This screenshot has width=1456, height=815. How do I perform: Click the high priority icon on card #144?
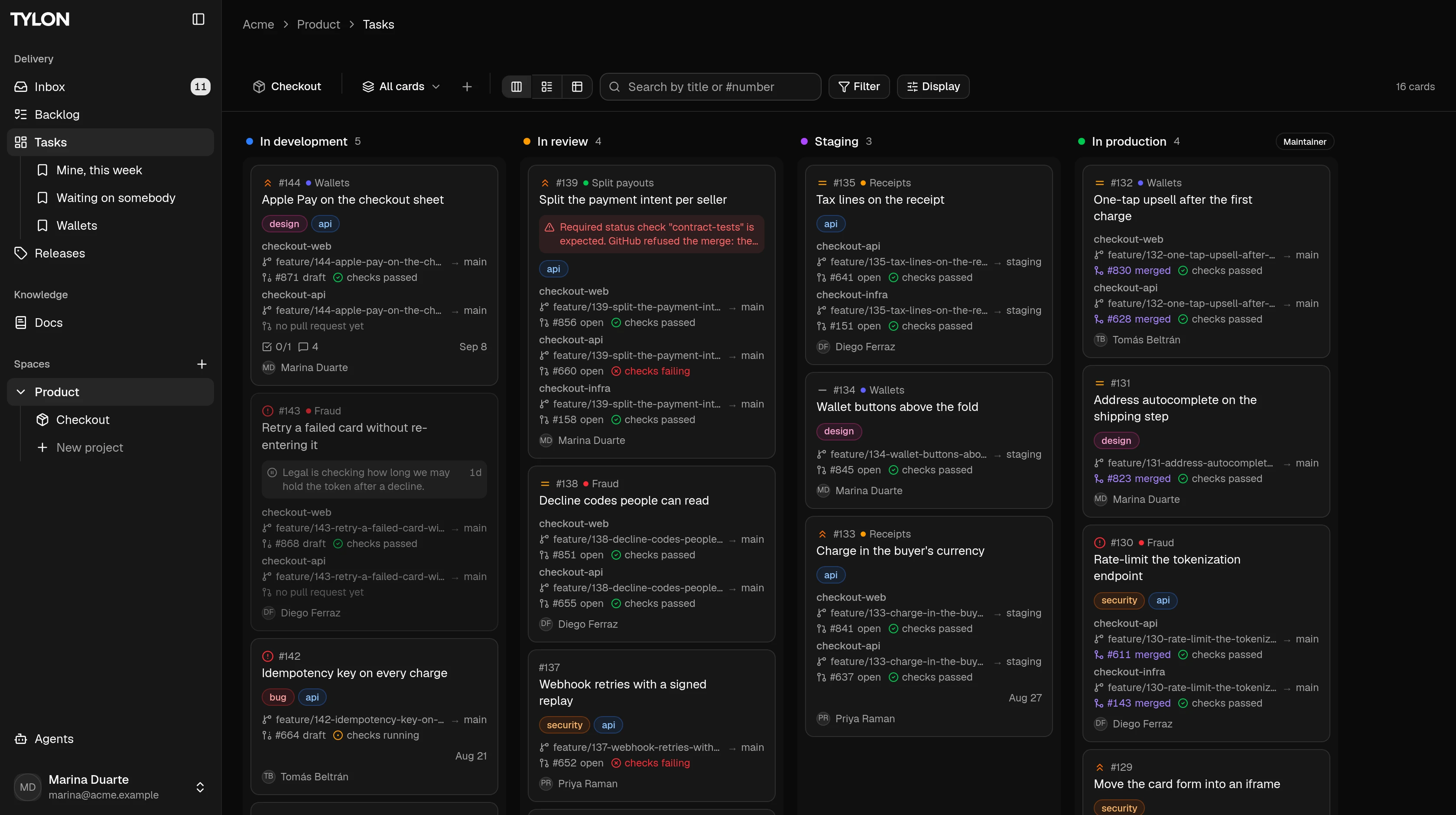(268, 183)
